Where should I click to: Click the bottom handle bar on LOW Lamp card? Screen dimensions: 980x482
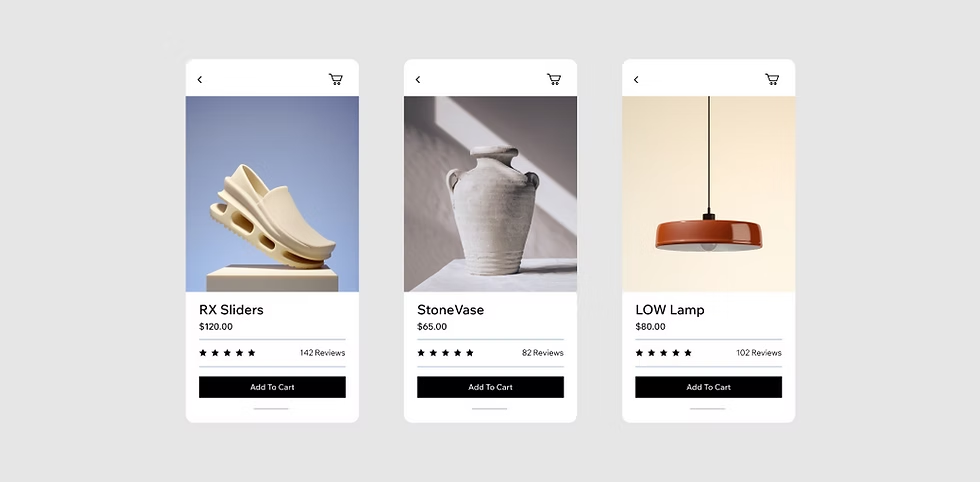click(708, 409)
